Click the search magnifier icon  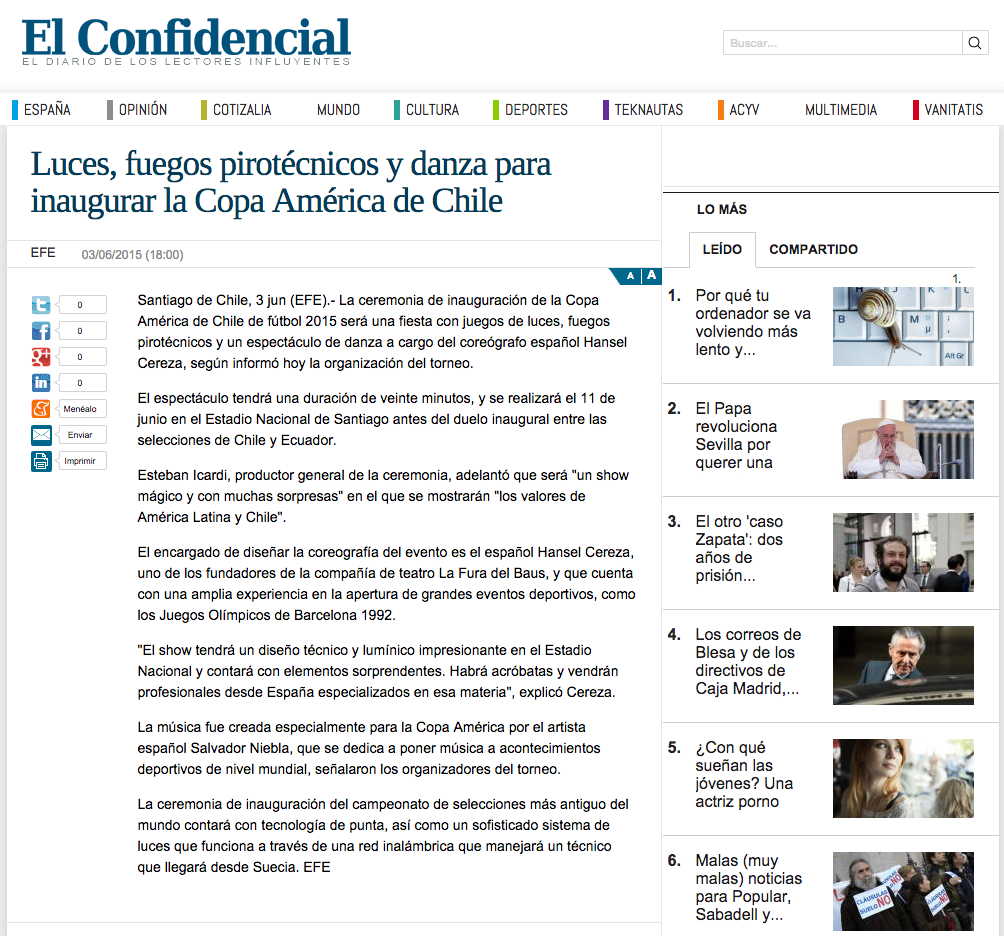[975, 43]
